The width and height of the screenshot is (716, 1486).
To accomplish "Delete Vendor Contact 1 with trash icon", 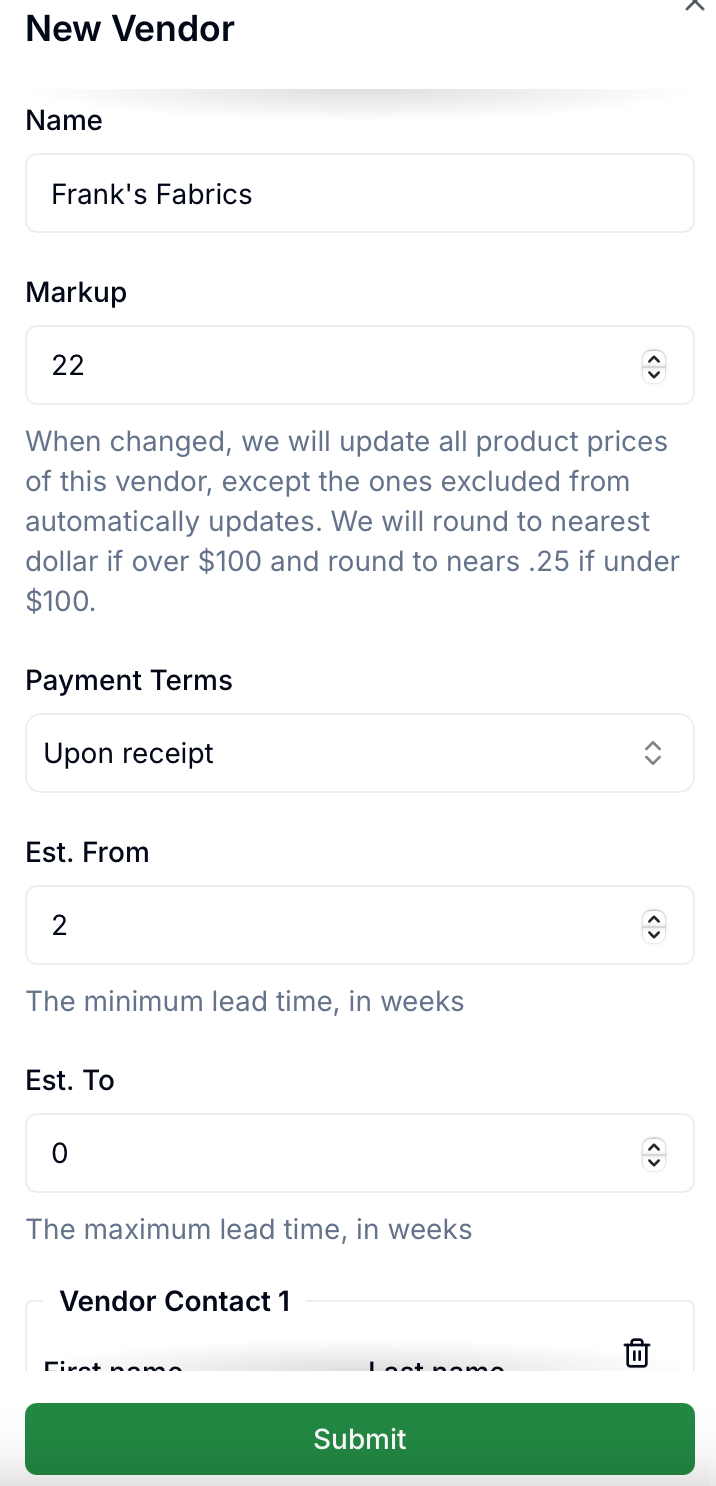I will tap(637, 1353).
